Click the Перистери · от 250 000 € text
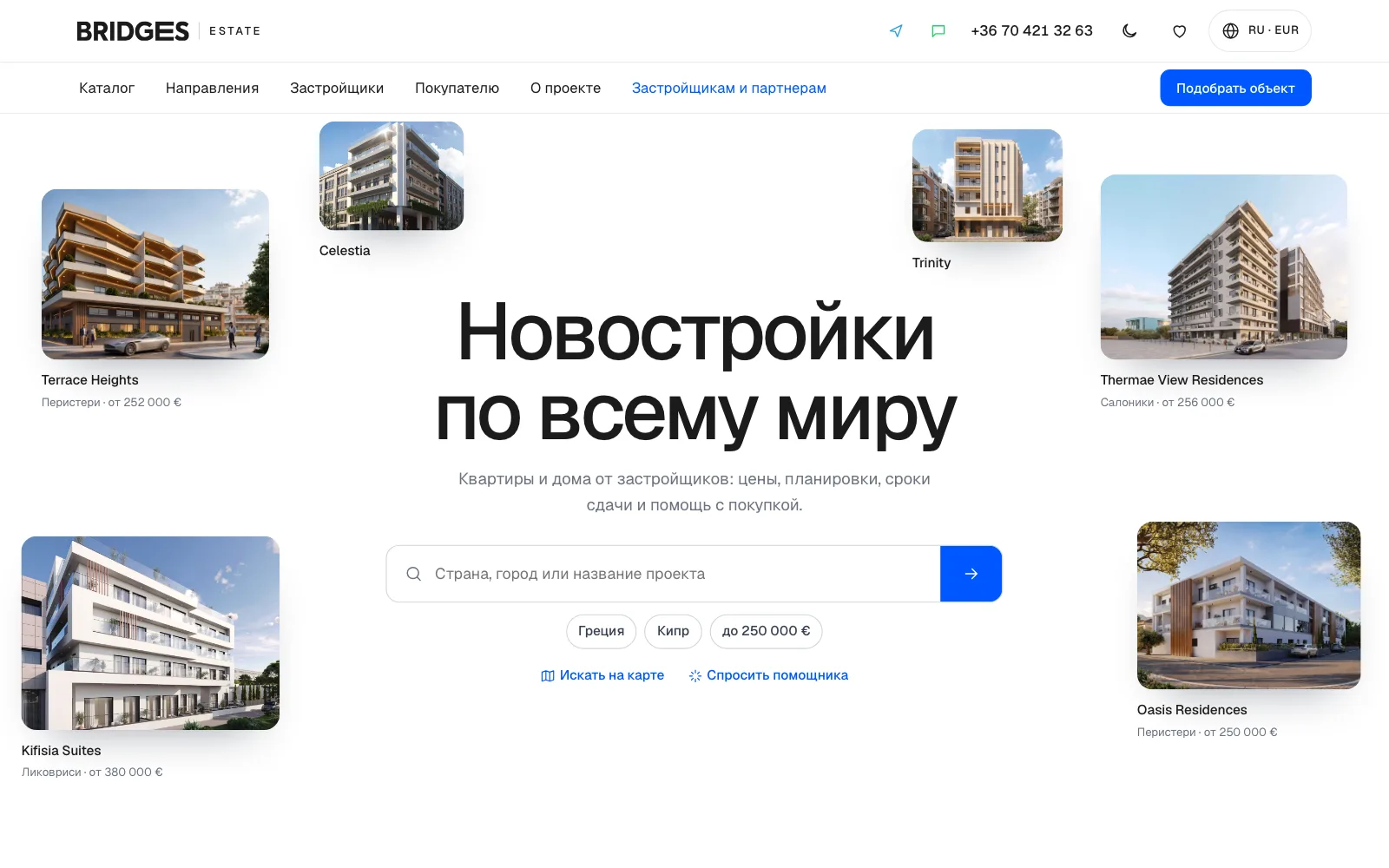 pyautogui.click(x=1208, y=733)
